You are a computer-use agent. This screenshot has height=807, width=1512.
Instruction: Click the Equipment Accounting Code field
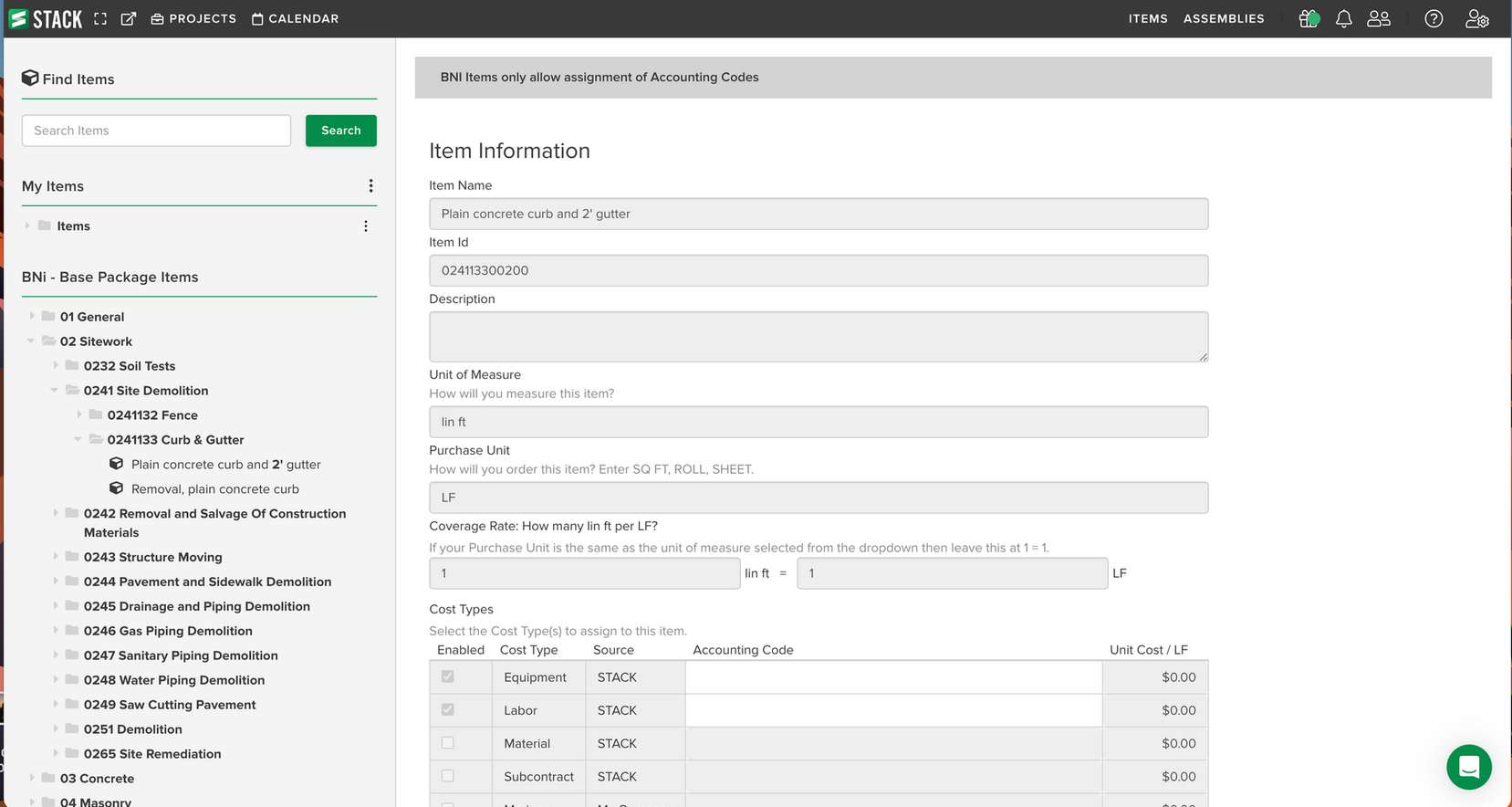coord(893,677)
